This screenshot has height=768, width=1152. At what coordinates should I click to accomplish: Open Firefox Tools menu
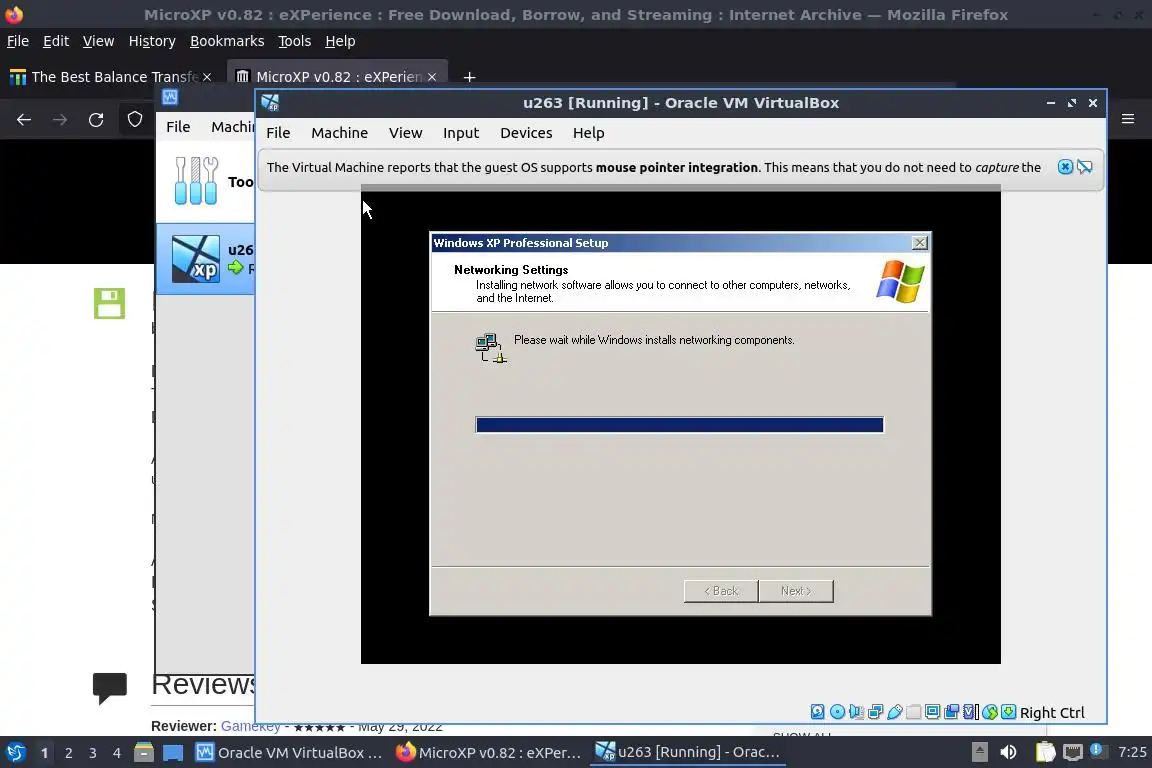coord(295,41)
